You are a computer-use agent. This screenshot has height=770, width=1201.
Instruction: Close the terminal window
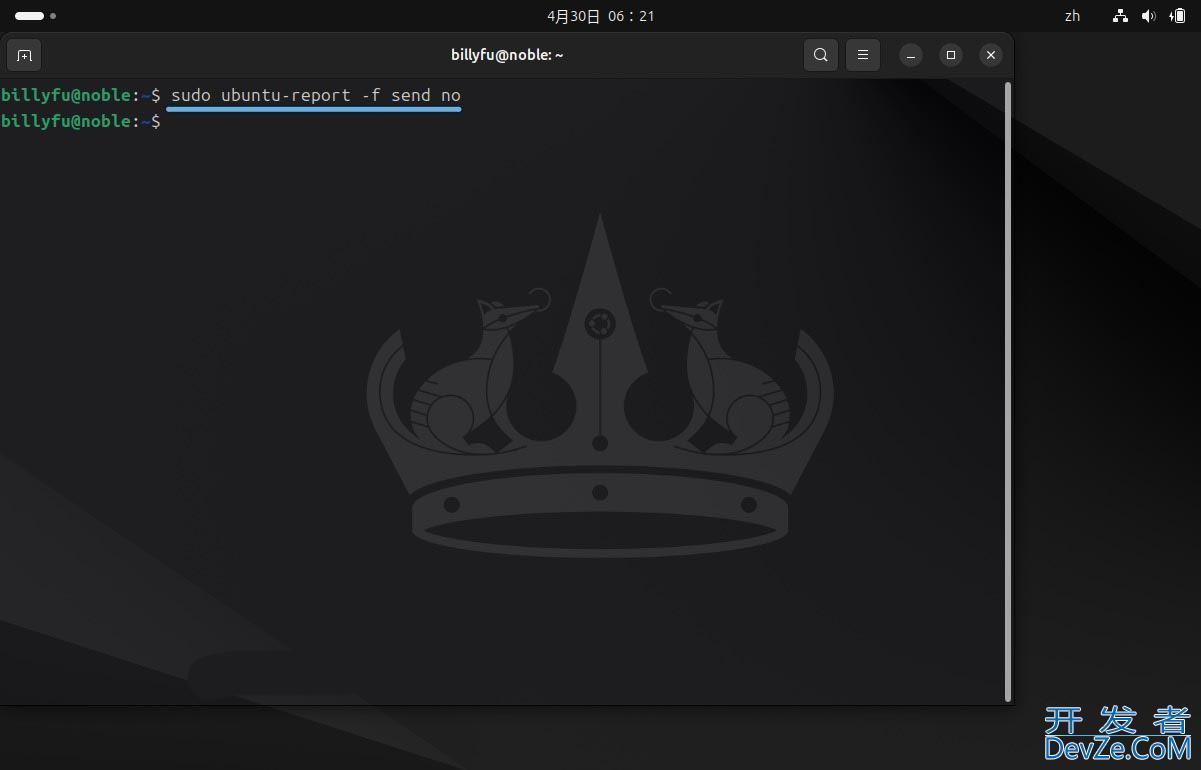click(x=991, y=55)
